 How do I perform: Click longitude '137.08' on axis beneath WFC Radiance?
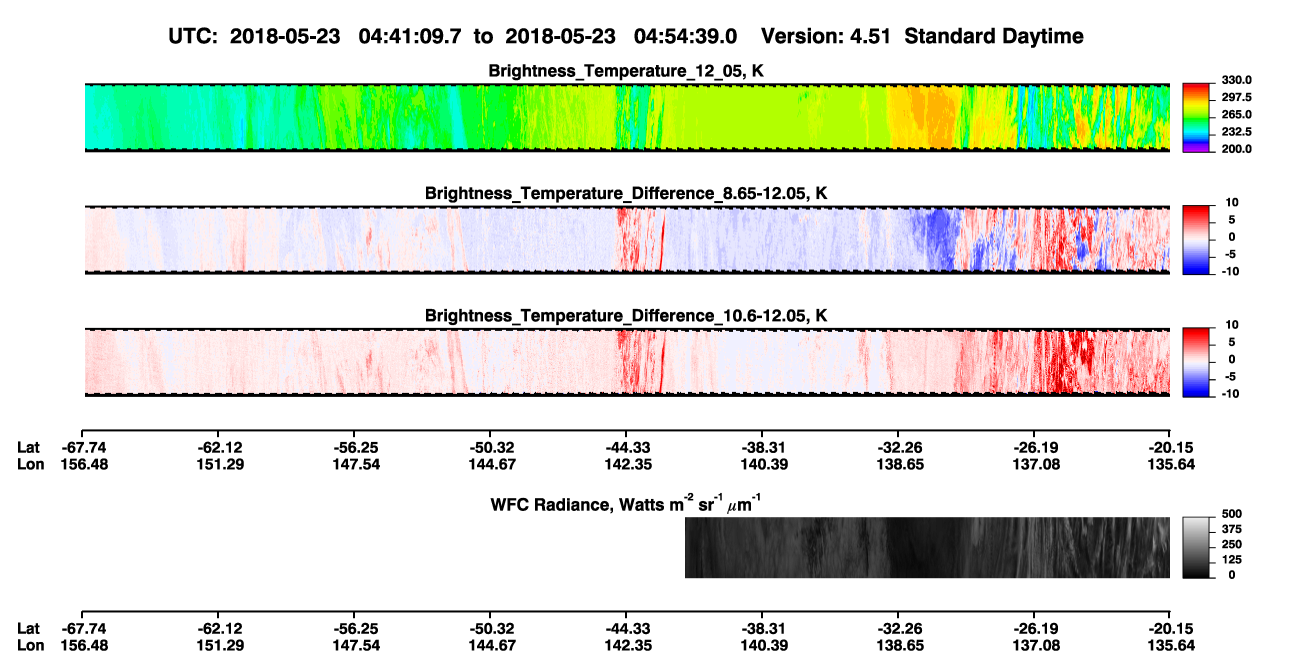tap(1034, 645)
